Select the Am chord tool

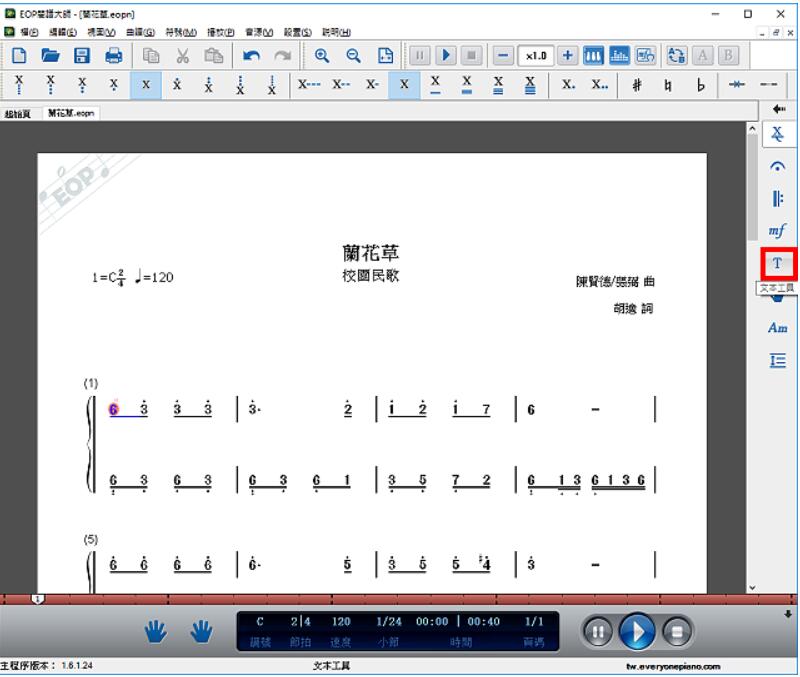(x=778, y=328)
